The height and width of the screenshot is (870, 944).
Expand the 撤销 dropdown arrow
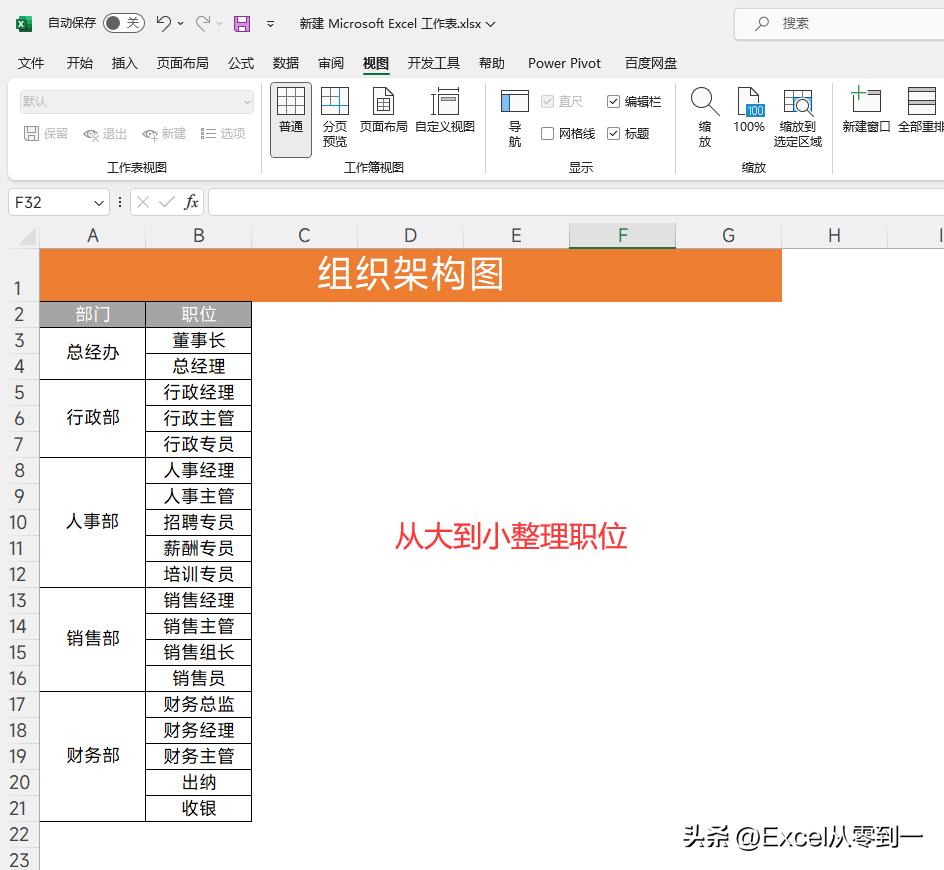tap(178, 23)
